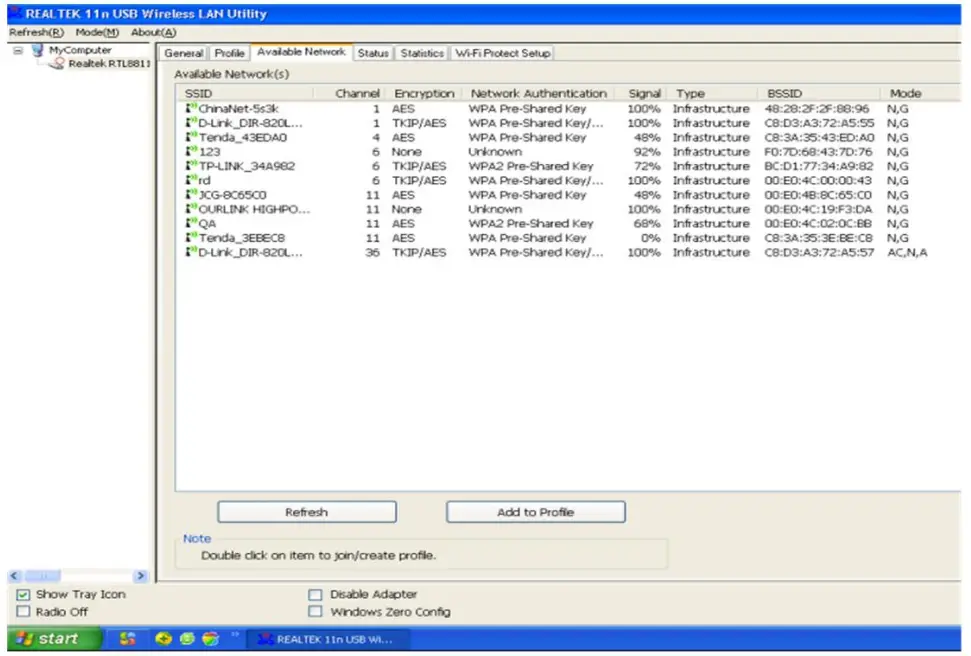Screen dimensions: 971x656
Task: Switch to the General tab
Action: pyautogui.click(x=183, y=53)
